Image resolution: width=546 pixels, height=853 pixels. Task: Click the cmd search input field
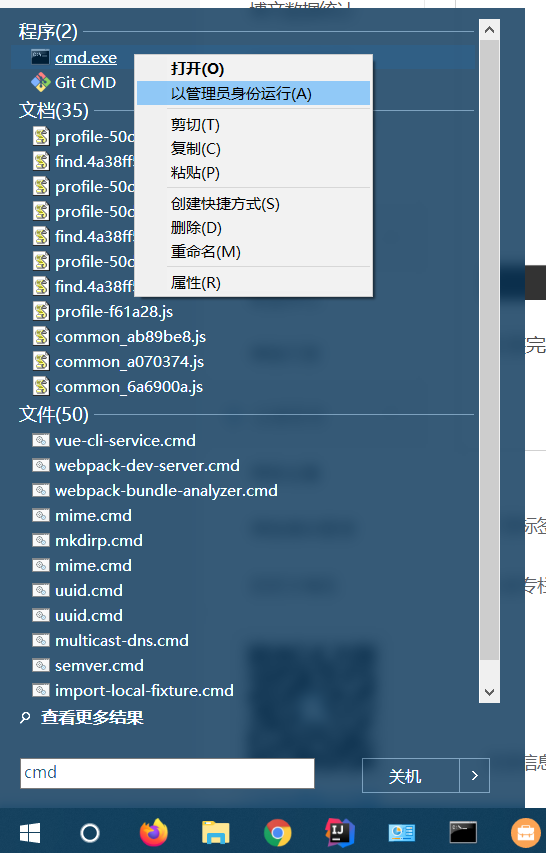167,773
